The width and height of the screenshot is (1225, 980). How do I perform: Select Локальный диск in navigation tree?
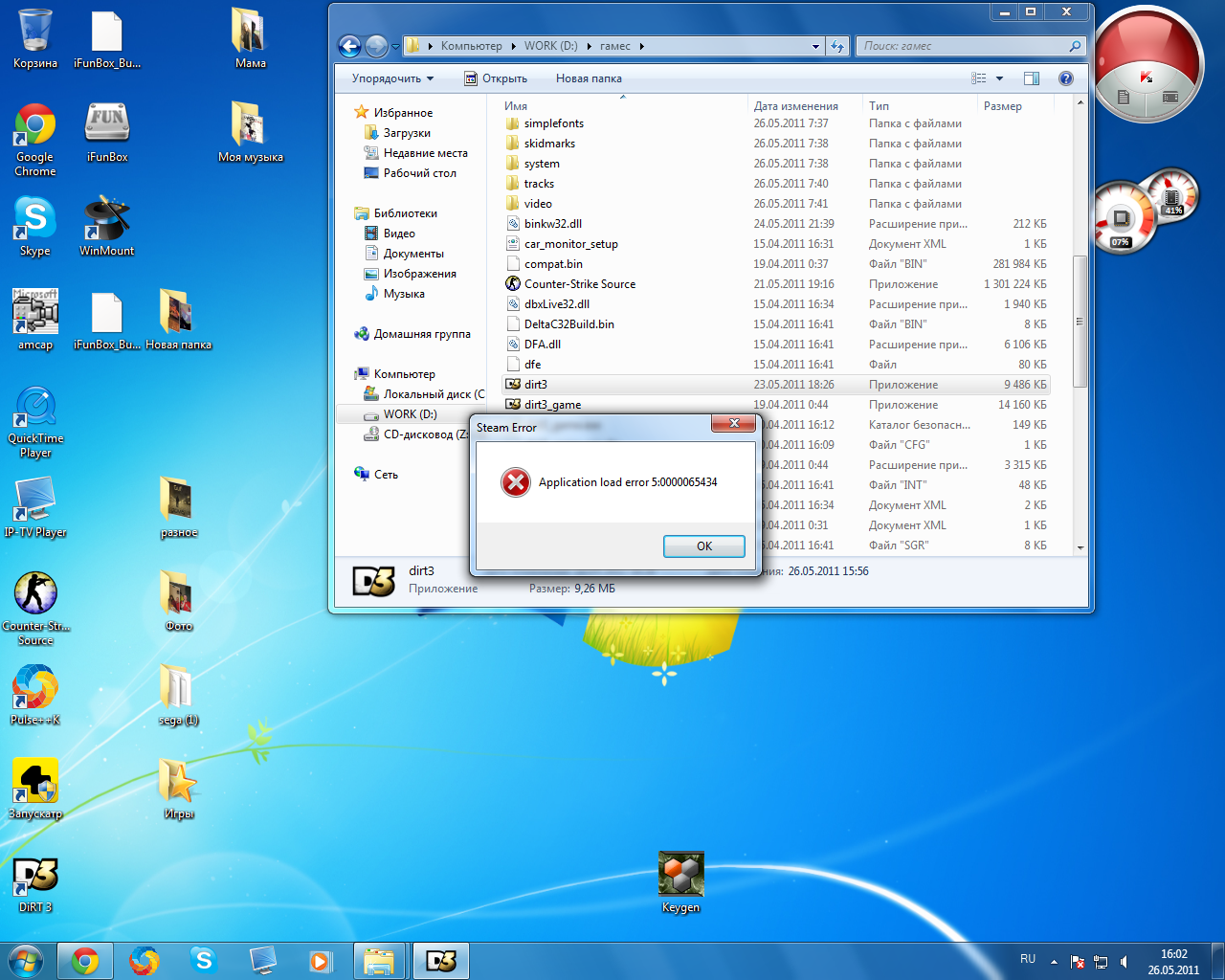point(433,394)
